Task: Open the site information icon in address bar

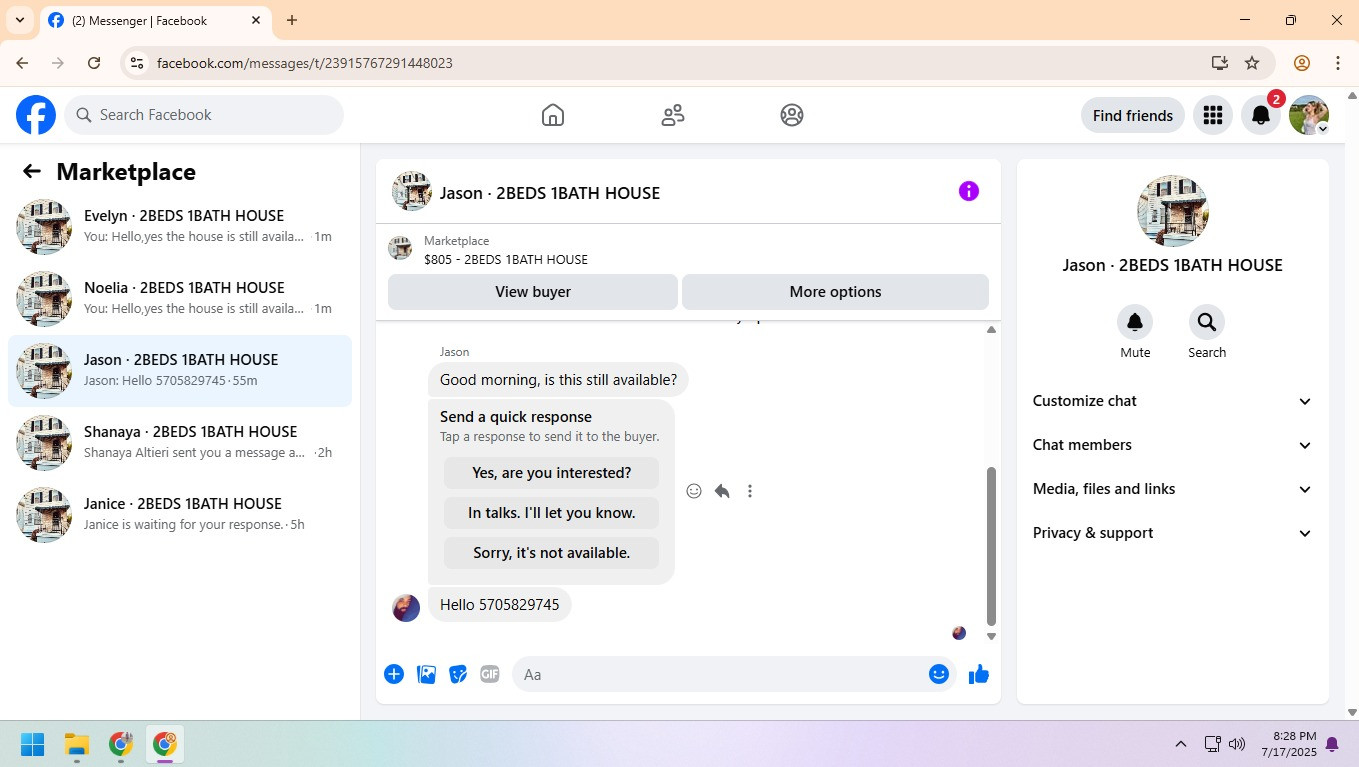Action: pyautogui.click(x=137, y=63)
